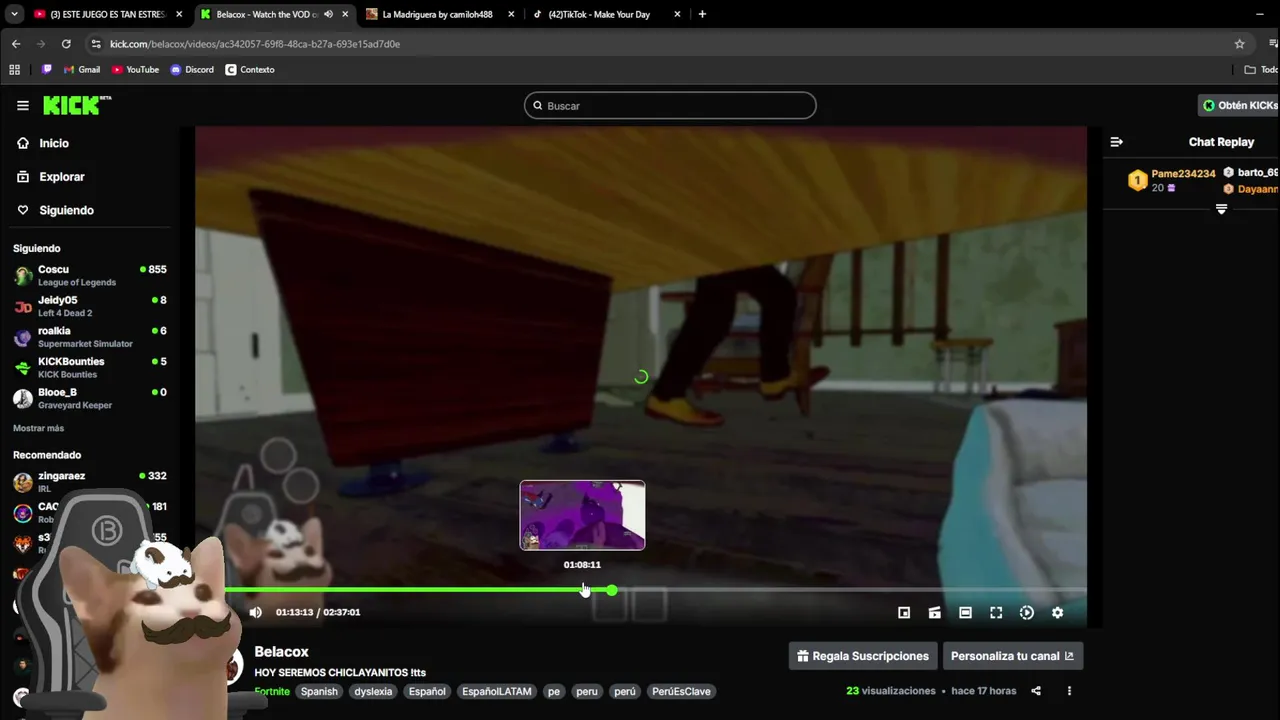Open Jeidy05's channel
The image size is (1280, 720).
click(90, 306)
